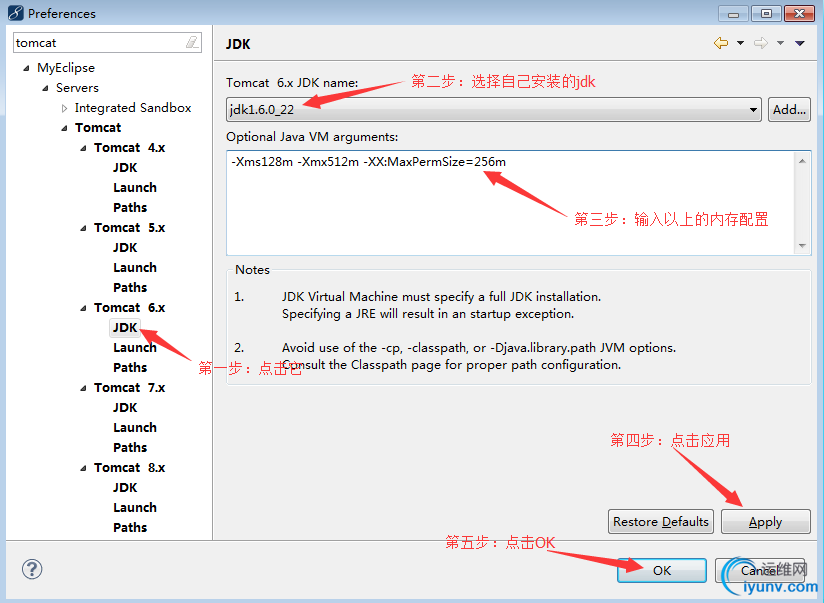Select Launch under Tomcat 5.x

click(x=135, y=268)
